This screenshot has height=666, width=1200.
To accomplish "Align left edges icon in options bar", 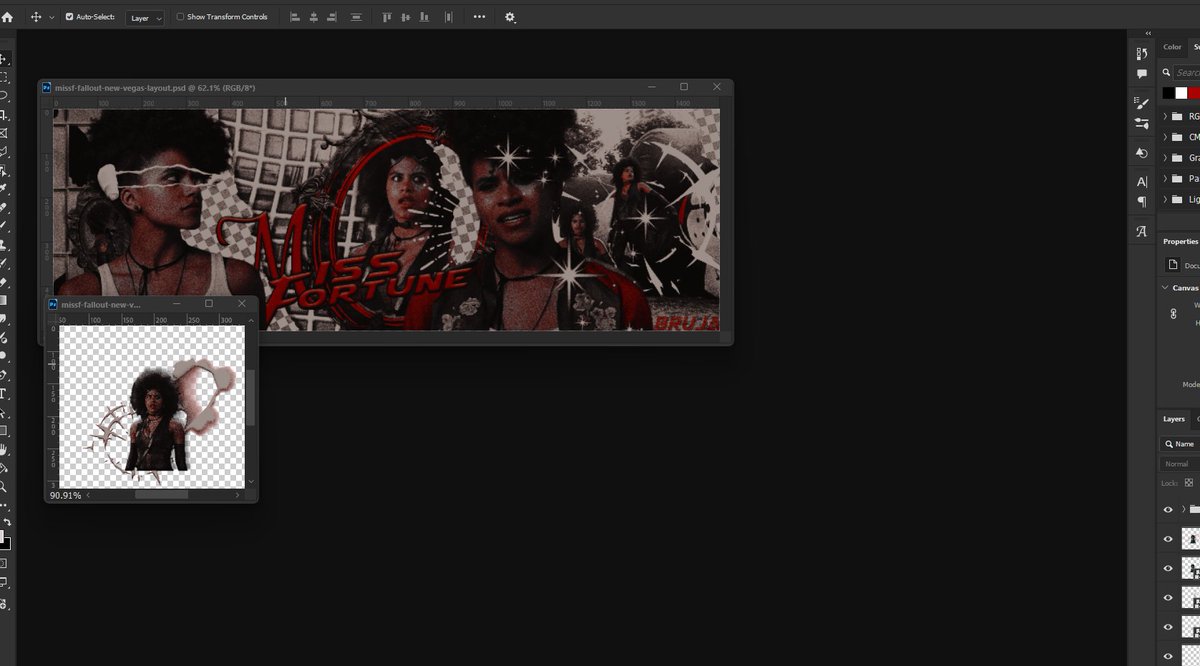I will tap(295, 17).
